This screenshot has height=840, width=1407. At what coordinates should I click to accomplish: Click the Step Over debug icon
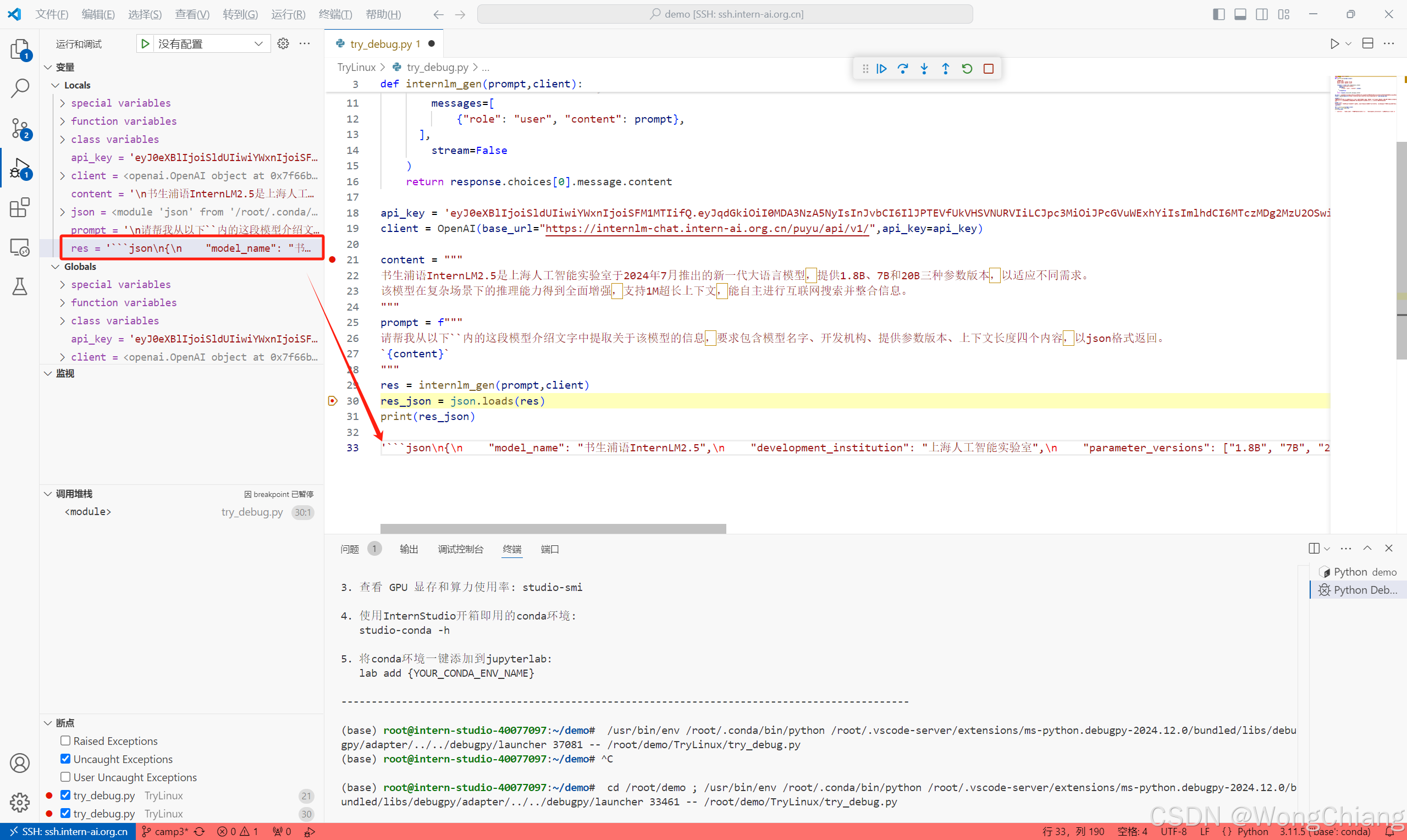[x=903, y=69]
